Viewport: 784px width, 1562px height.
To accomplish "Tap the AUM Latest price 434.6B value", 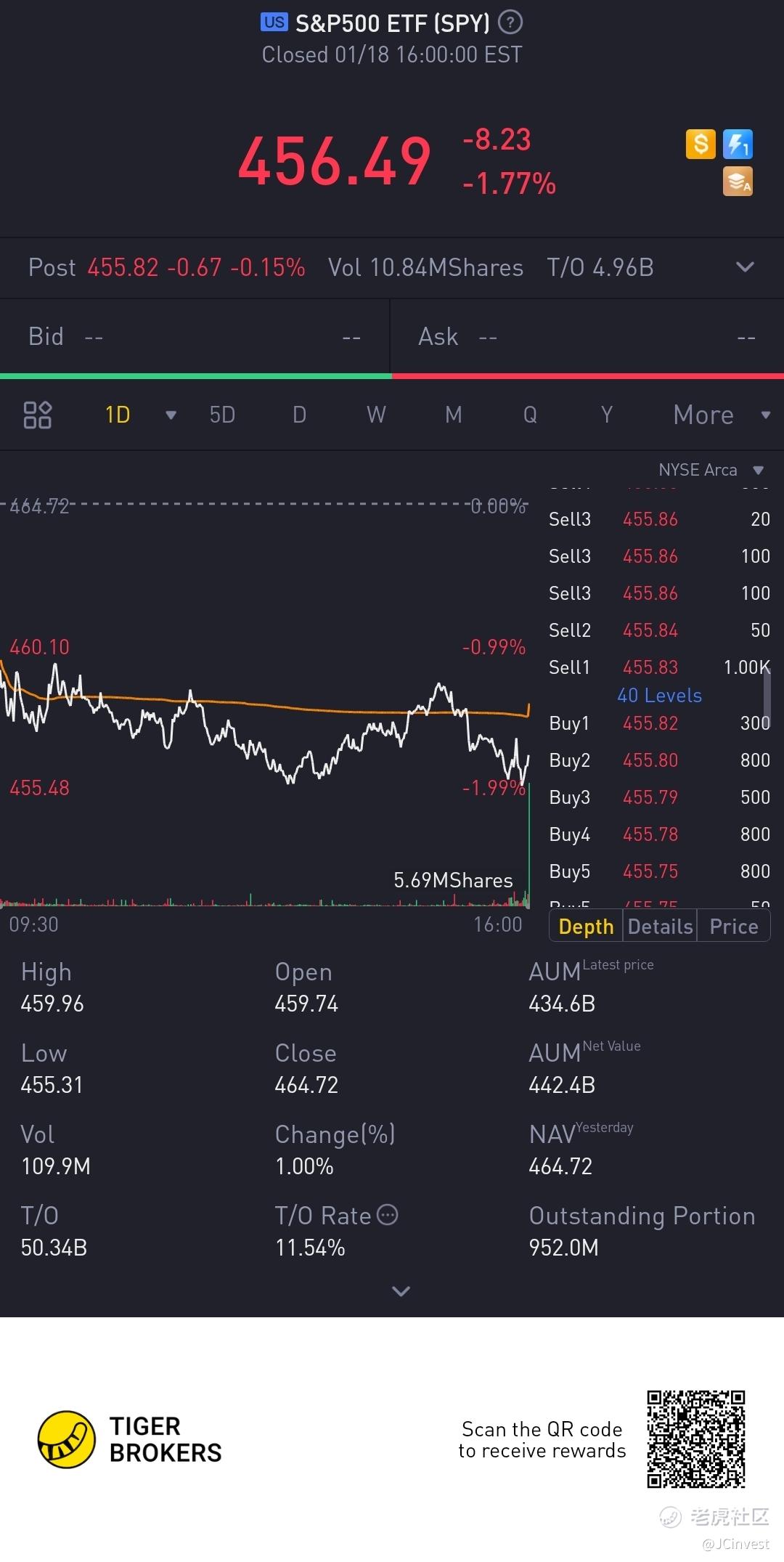I will coord(562,1004).
